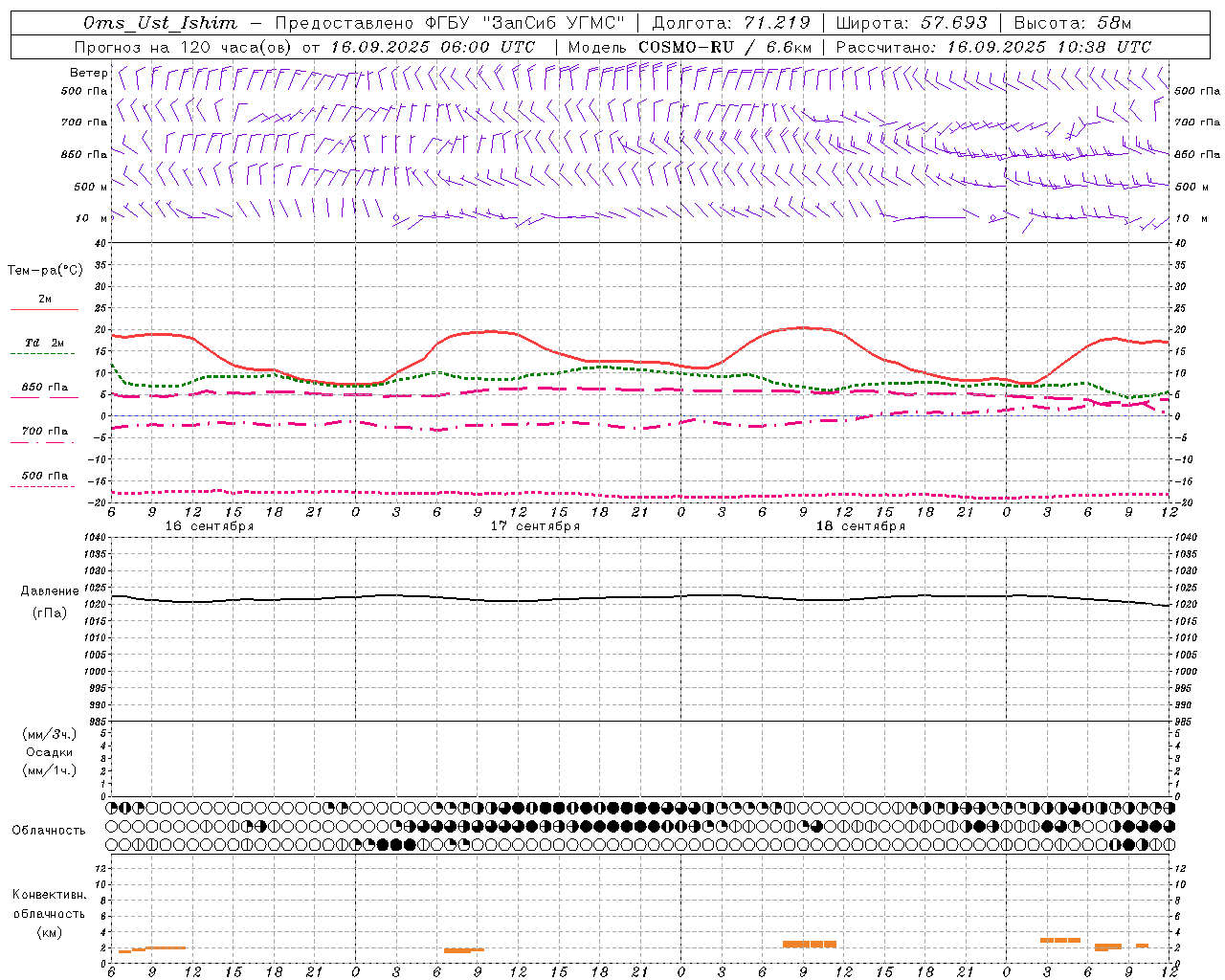Click the red line sample under 2м legend
Screen dimensions: 1225x980
coord(44,310)
